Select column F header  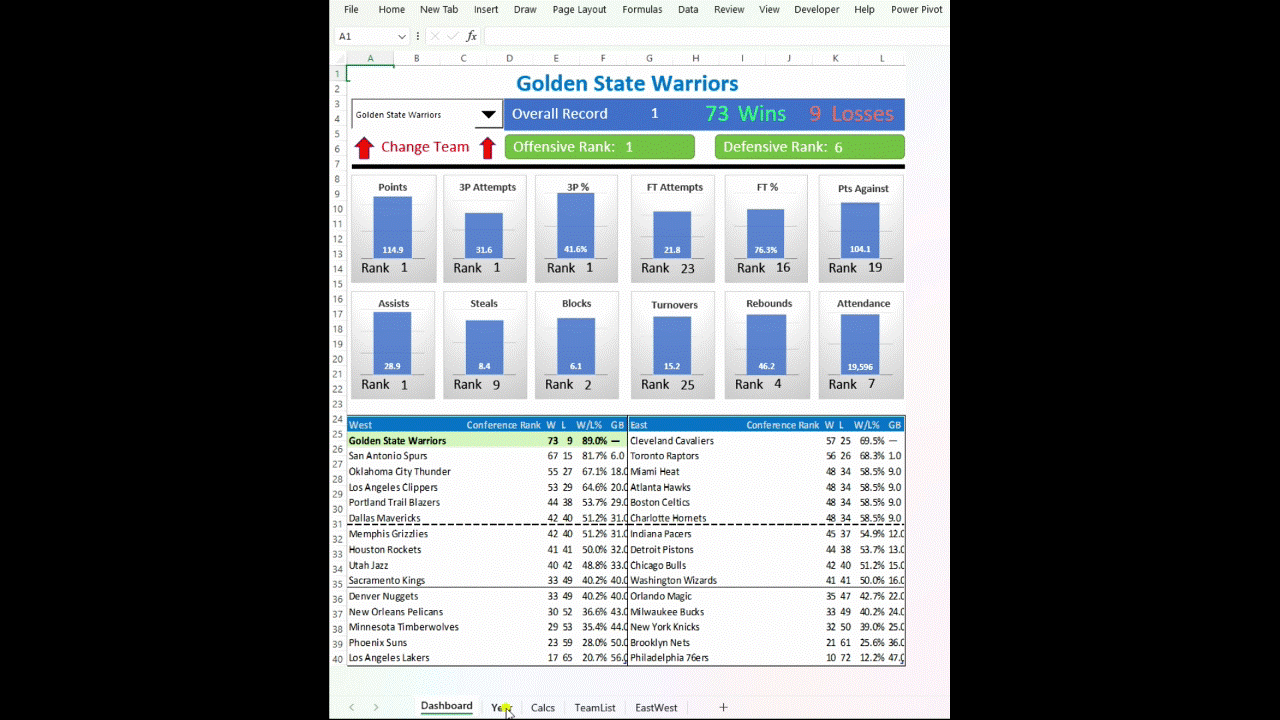pos(603,59)
